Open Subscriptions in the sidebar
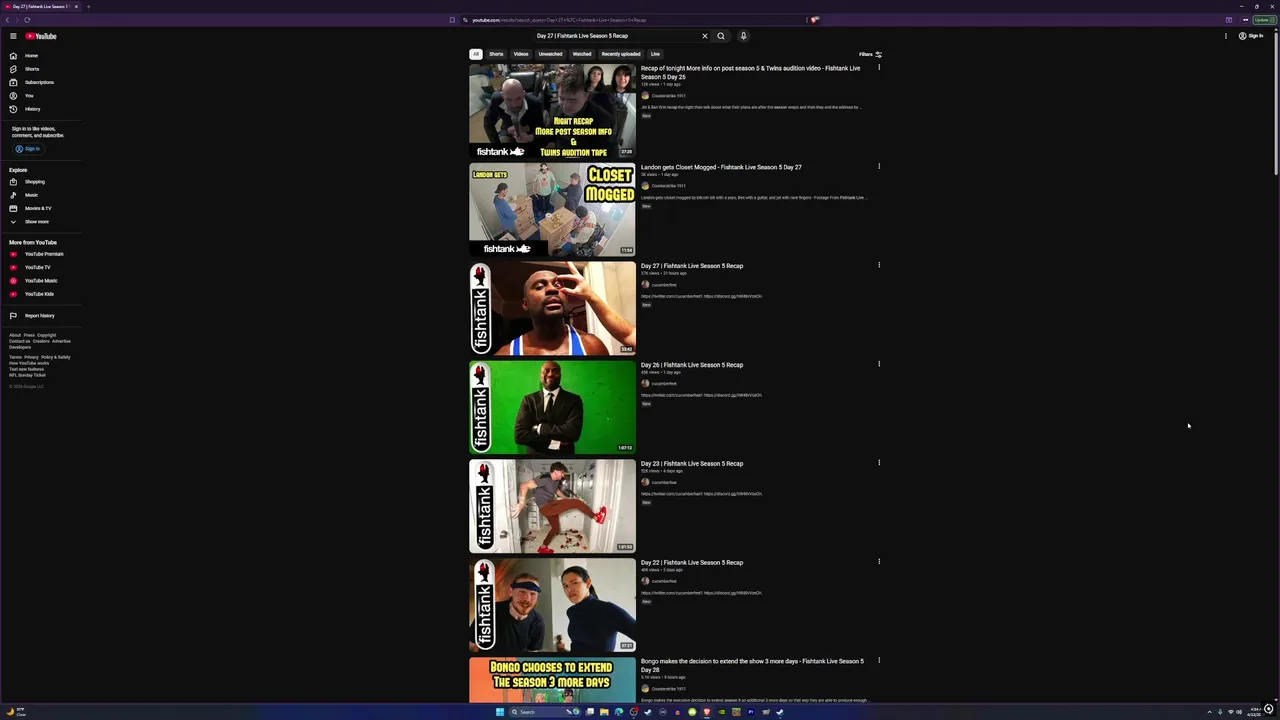Viewport: 1280px width, 720px height. (x=39, y=82)
